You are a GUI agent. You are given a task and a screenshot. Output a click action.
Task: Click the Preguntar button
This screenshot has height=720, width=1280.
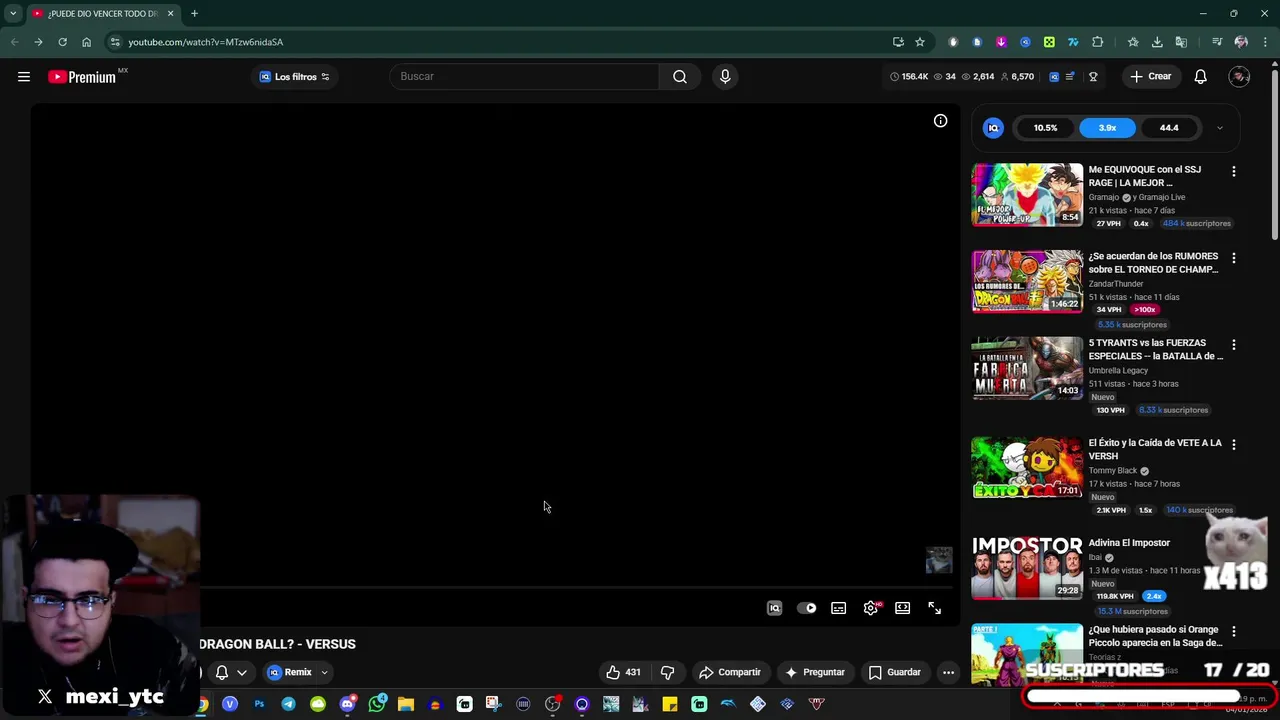815,672
